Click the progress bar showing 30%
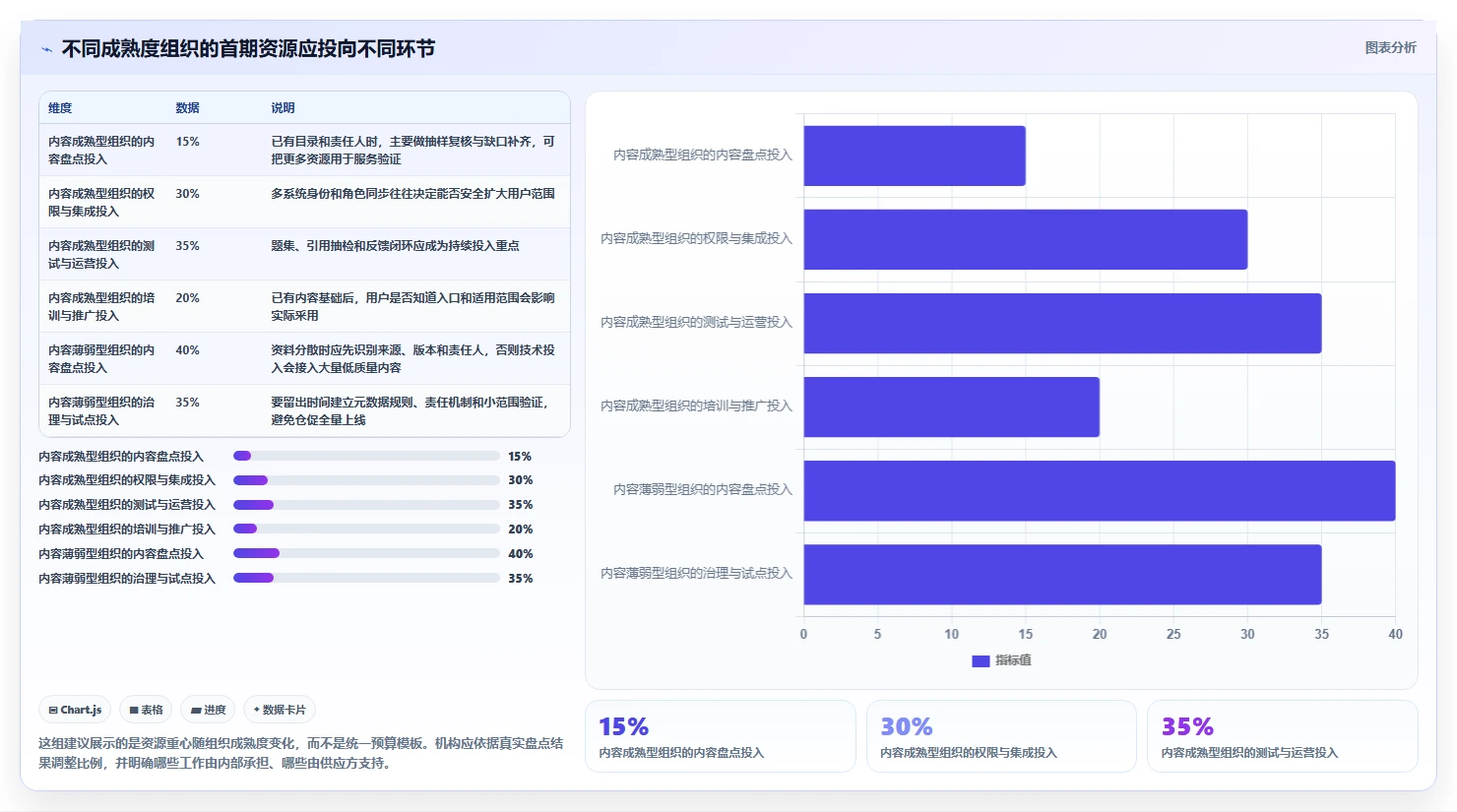The height and width of the screenshot is (812, 1457). pos(366,480)
